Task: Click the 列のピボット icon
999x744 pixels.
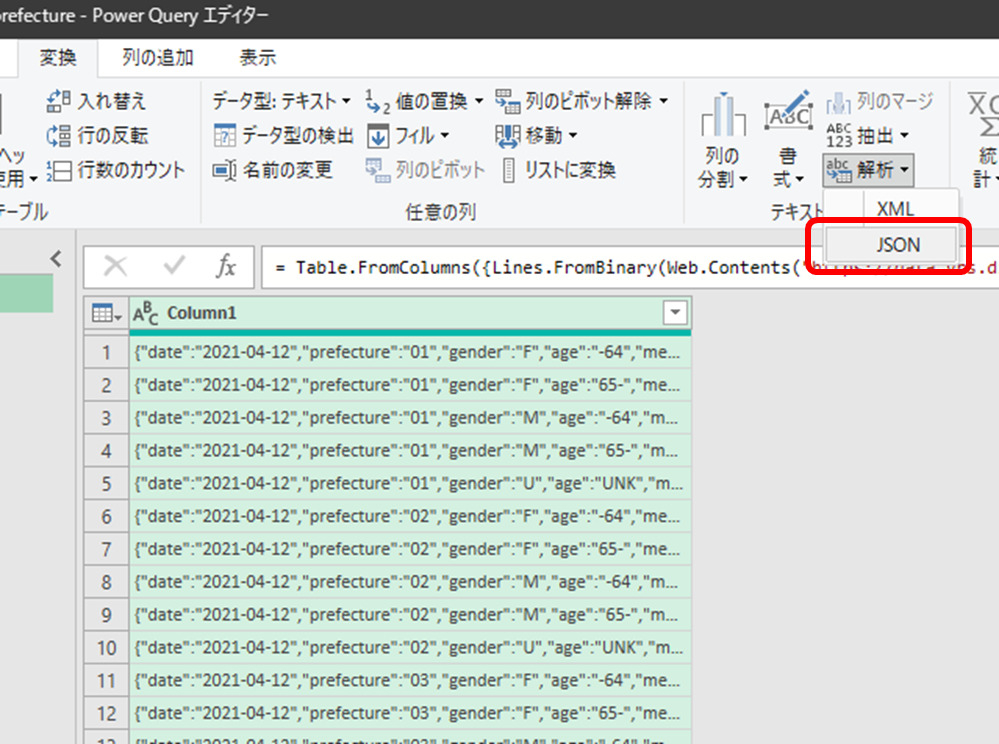Action: (x=378, y=170)
